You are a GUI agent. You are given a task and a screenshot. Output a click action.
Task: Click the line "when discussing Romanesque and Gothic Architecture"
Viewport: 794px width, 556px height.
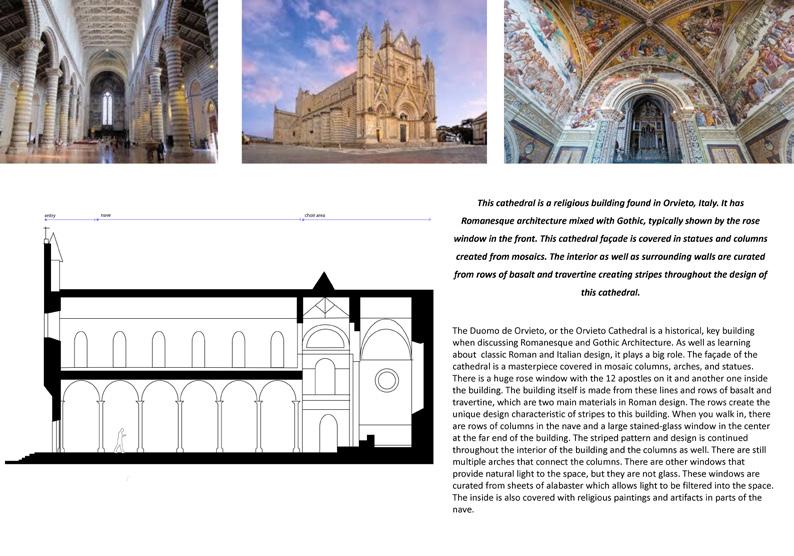pos(601,343)
